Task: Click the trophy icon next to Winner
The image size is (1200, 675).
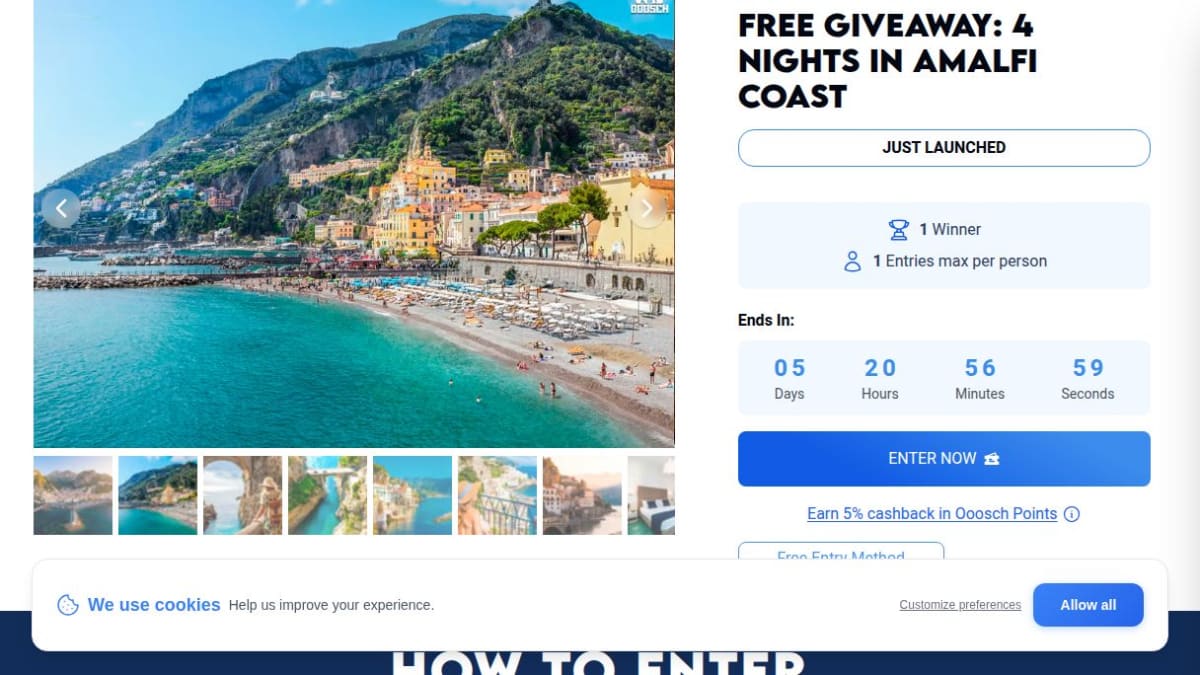Action: tap(899, 230)
